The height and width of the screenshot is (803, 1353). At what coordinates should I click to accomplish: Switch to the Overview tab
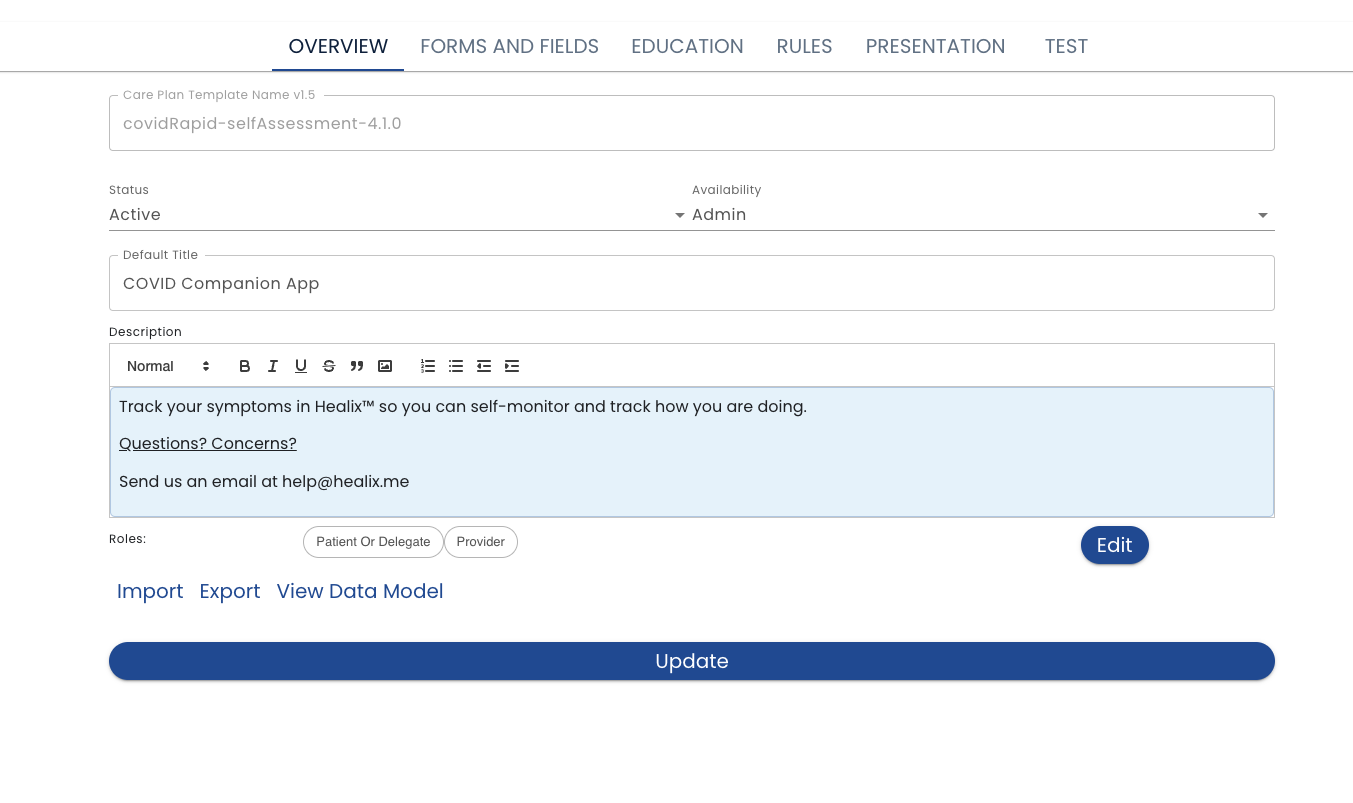338,46
